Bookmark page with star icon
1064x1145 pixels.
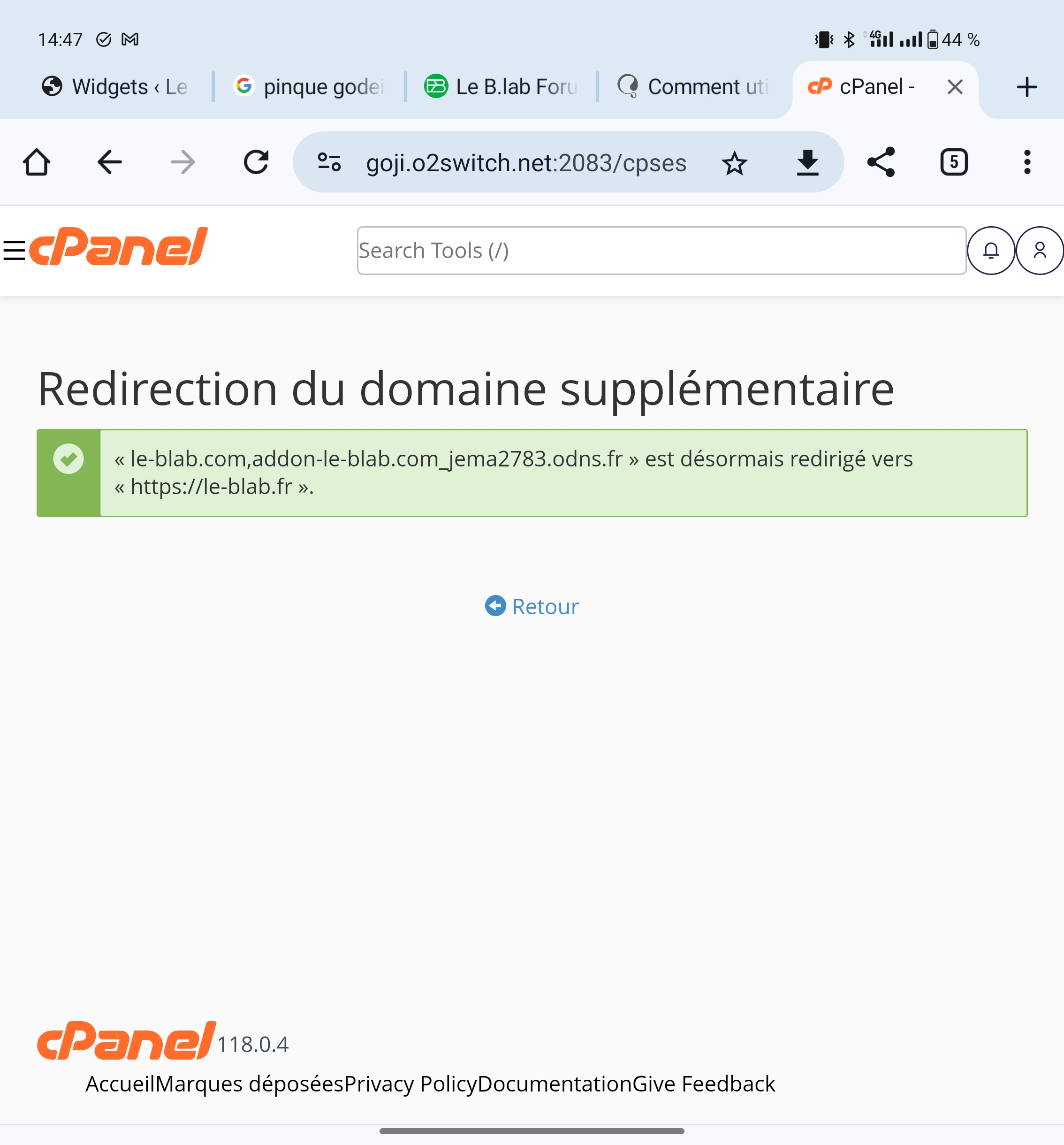coord(734,163)
